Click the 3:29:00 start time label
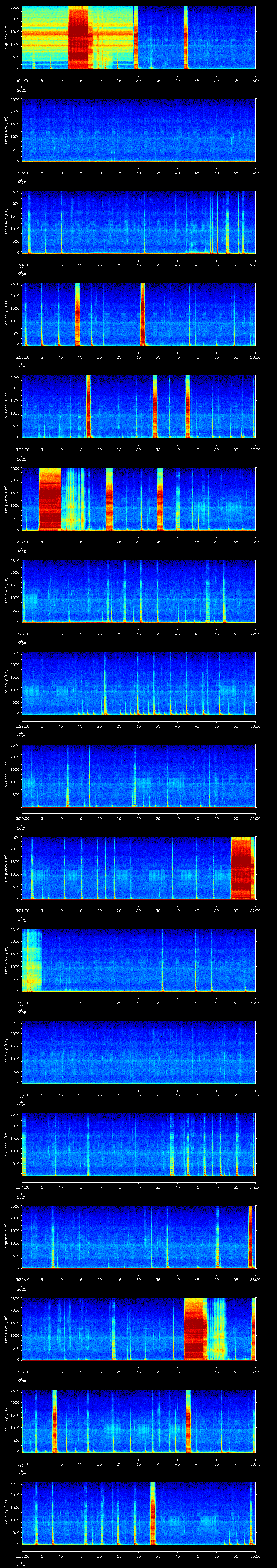Screen dimensions: 277x1568 pos(22,726)
